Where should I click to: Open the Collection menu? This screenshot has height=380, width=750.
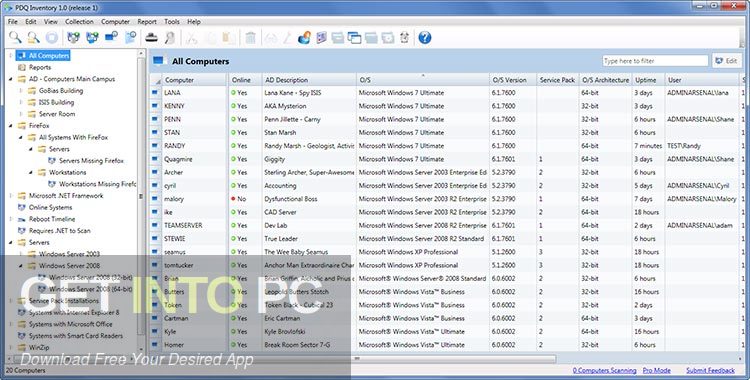coord(79,22)
